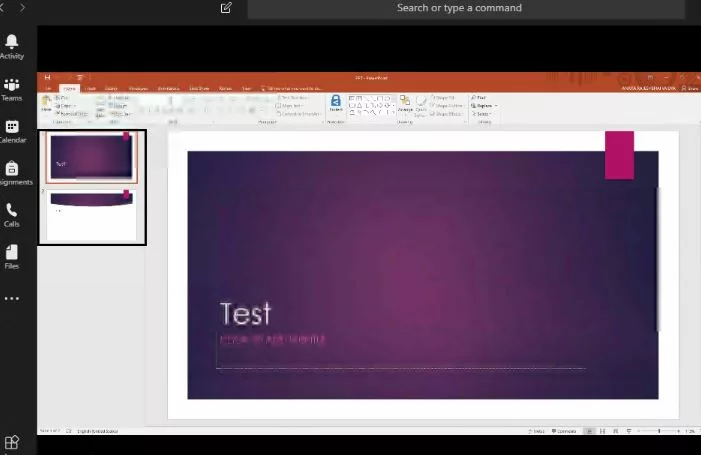Start Slide Show from status bar icon
The image size is (701, 455).
point(629,431)
